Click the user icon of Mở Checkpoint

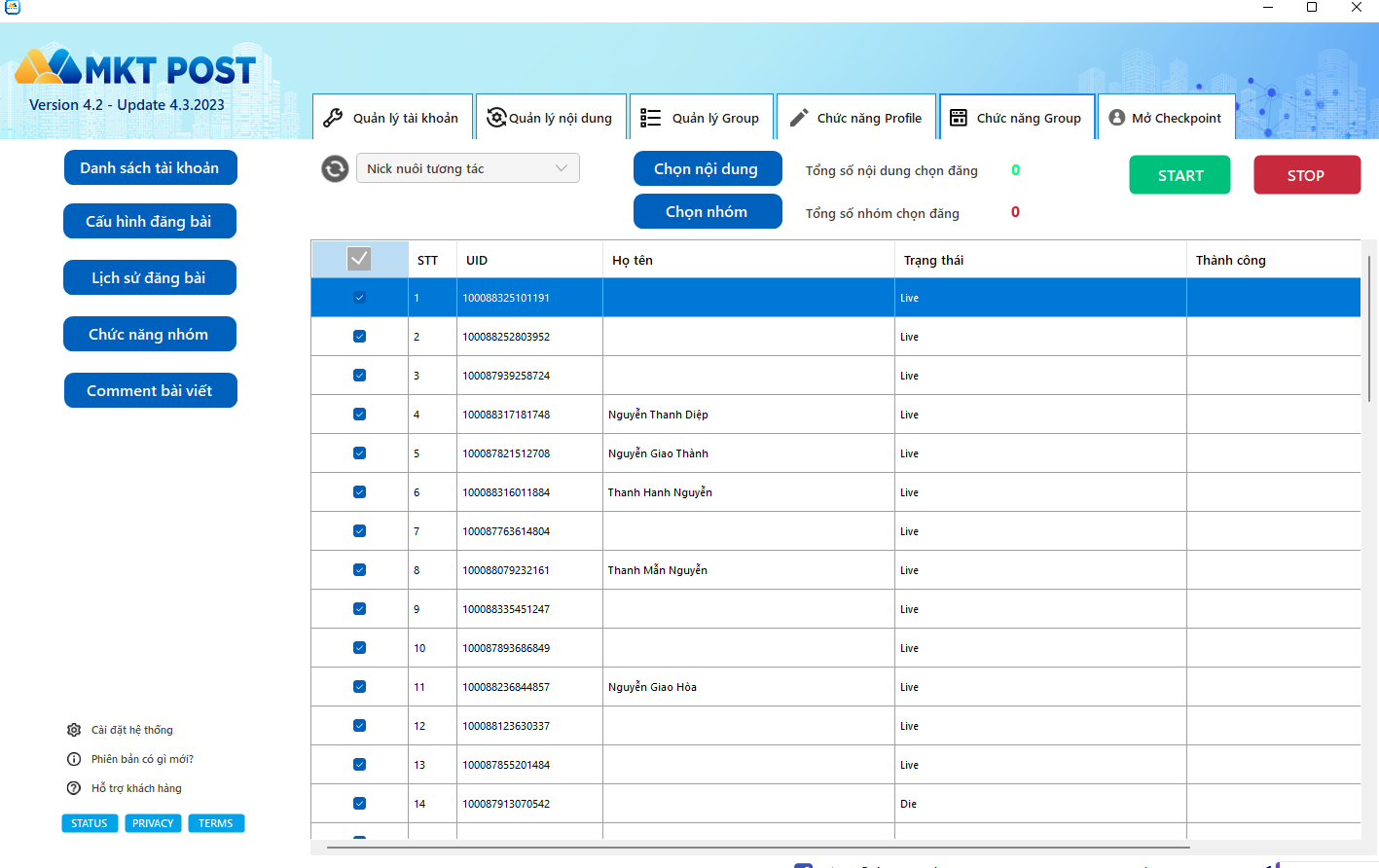click(1116, 118)
